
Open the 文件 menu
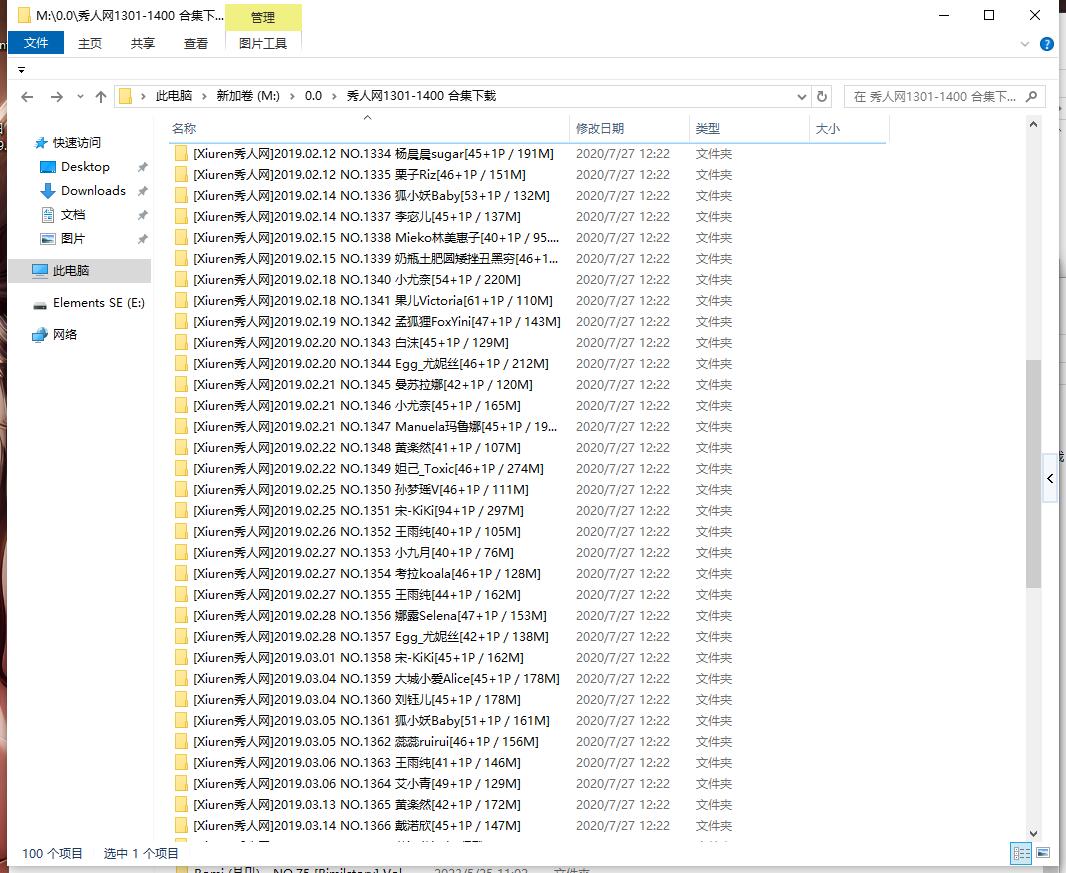tap(36, 43)
